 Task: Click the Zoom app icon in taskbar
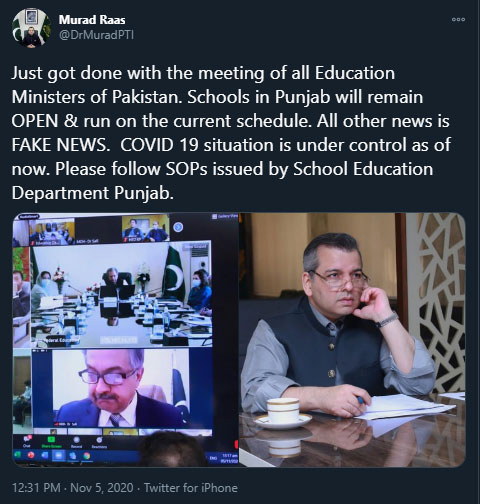pos(59,455)
